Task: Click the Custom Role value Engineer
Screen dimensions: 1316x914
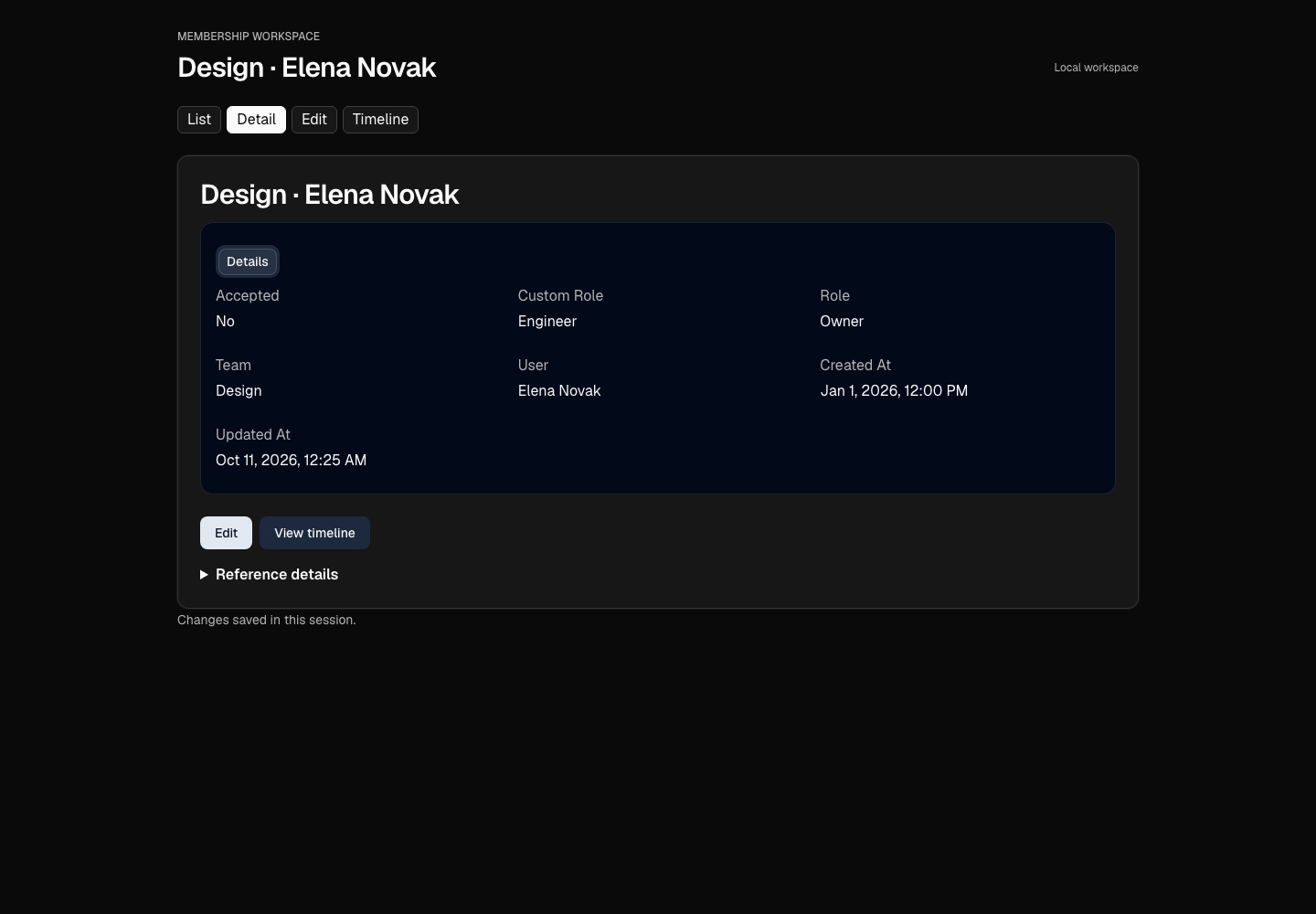Action: pos(547,322)
